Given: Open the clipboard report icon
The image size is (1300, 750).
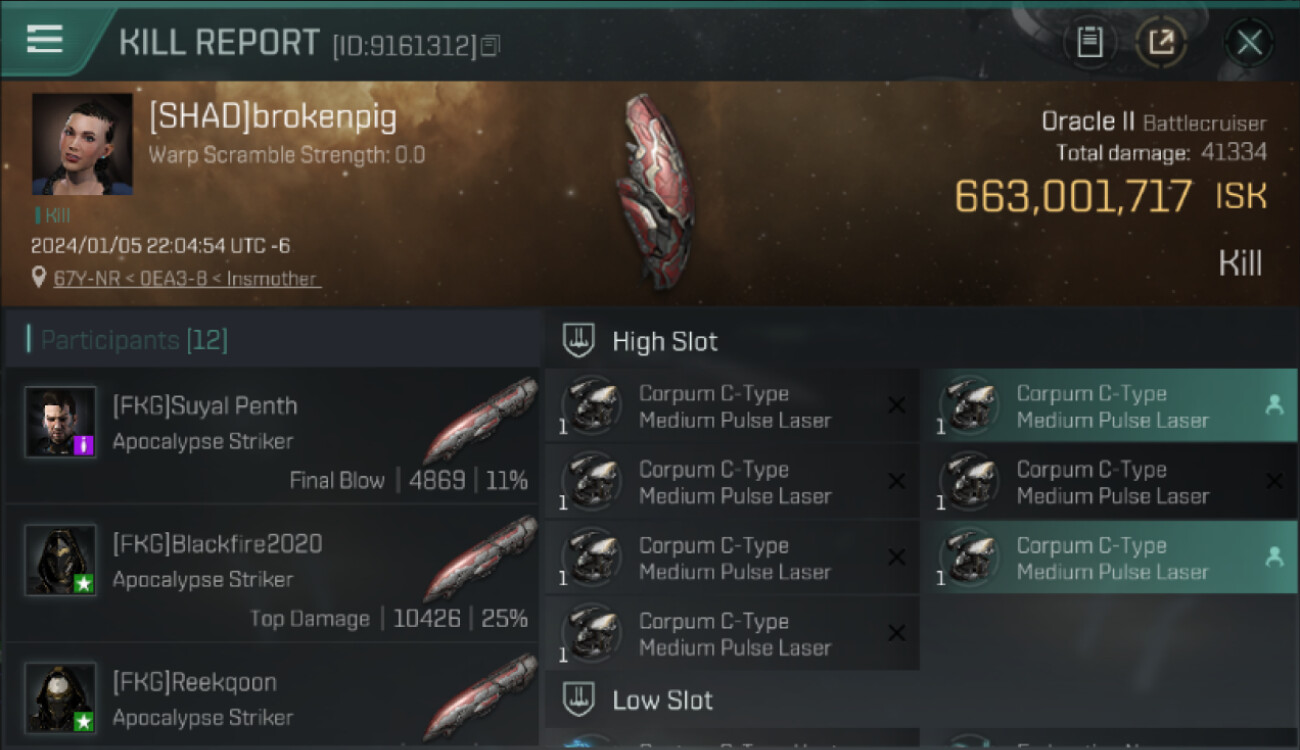Looking at the screenshot, I should coord(1089,42).
